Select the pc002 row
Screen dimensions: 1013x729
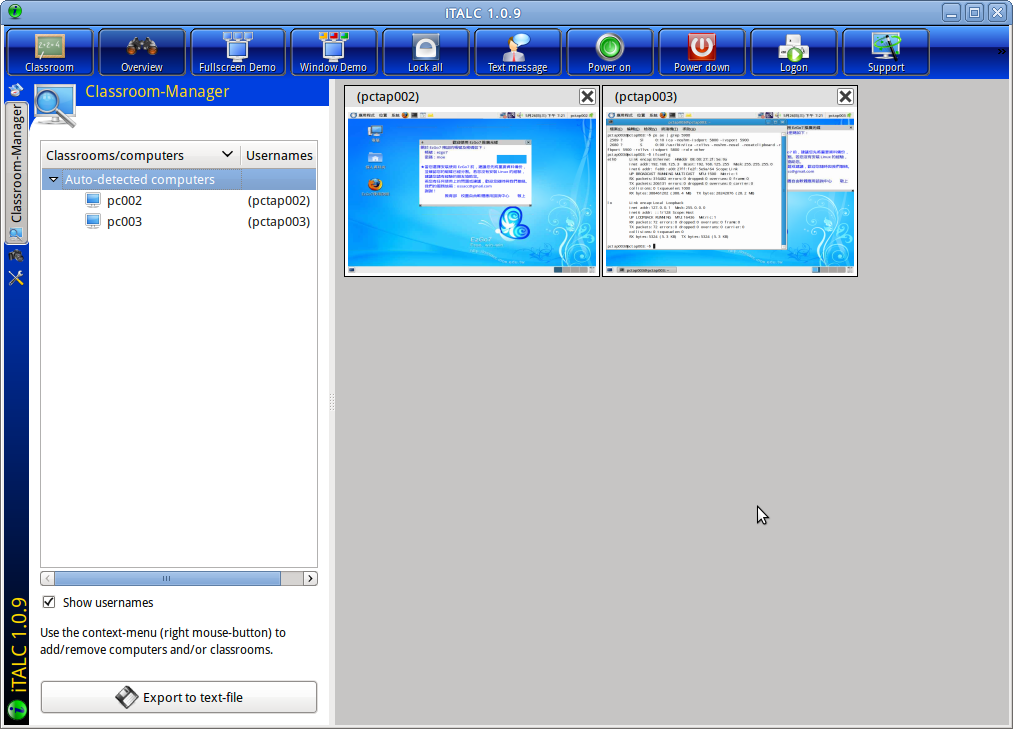(179, 200)
